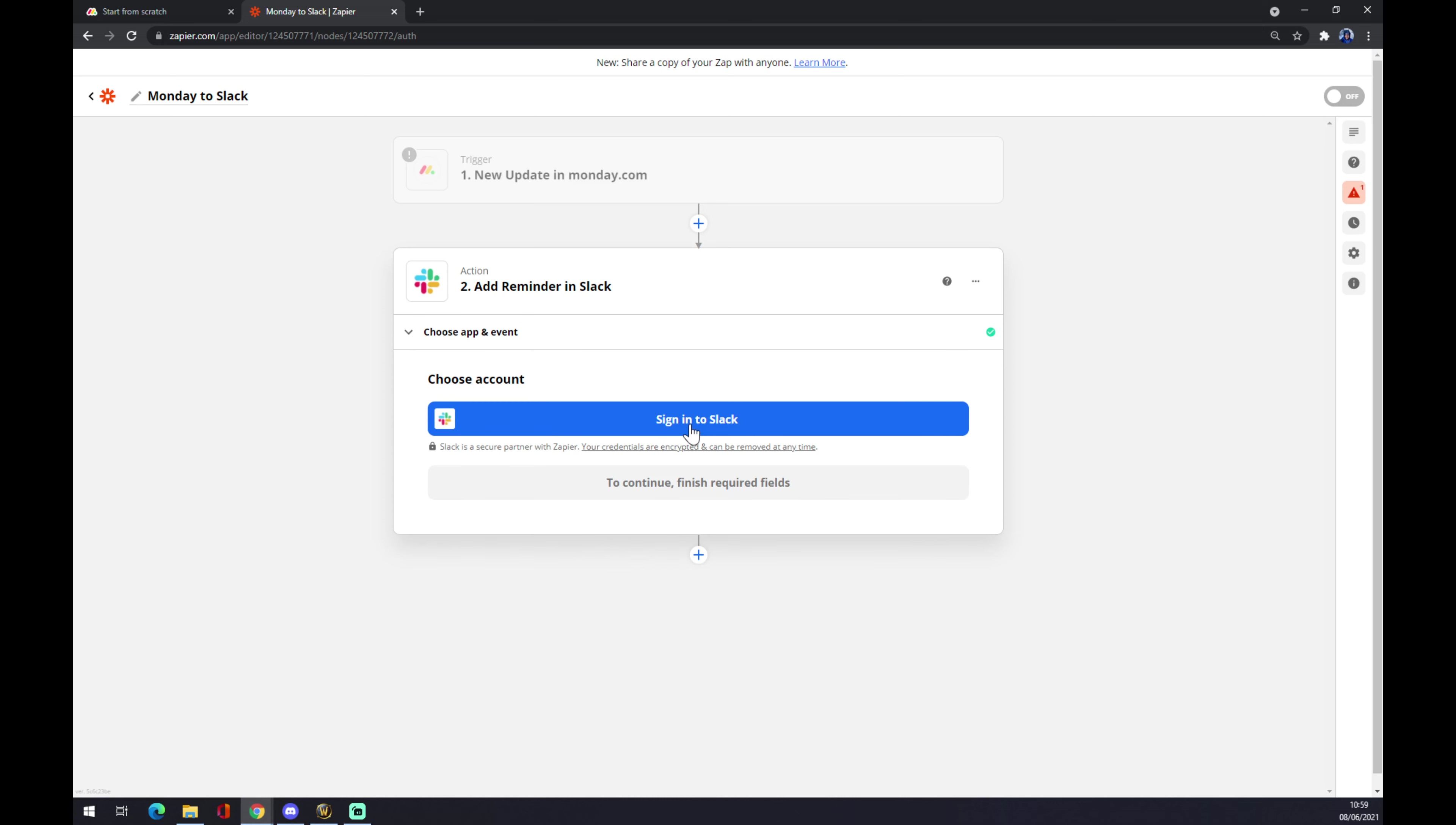Open the red warning alerts icon
This screenshot has height=825, width=1456.
(x=1354, y=193)
